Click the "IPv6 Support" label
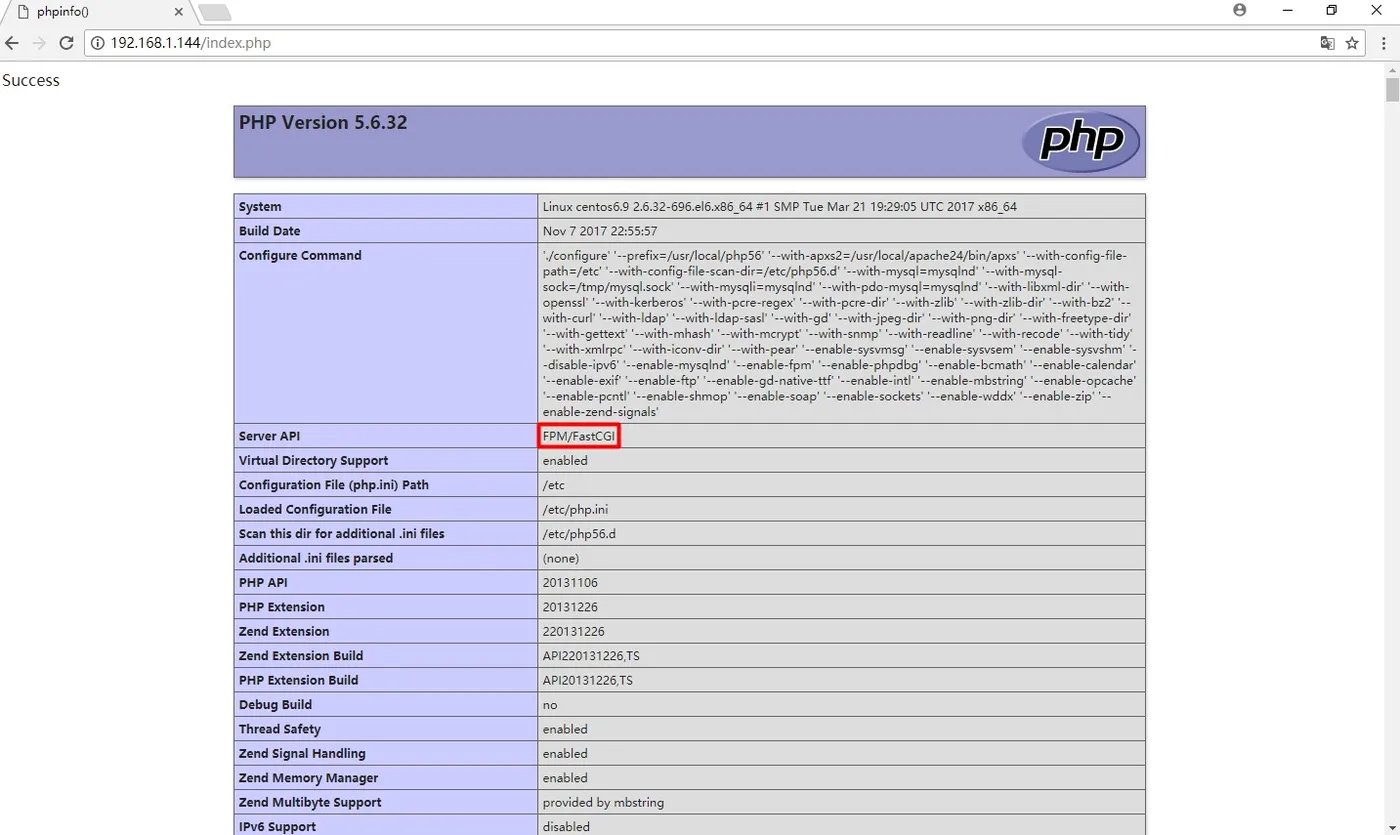Viewport: 1400px width, 835px height. 277,827
